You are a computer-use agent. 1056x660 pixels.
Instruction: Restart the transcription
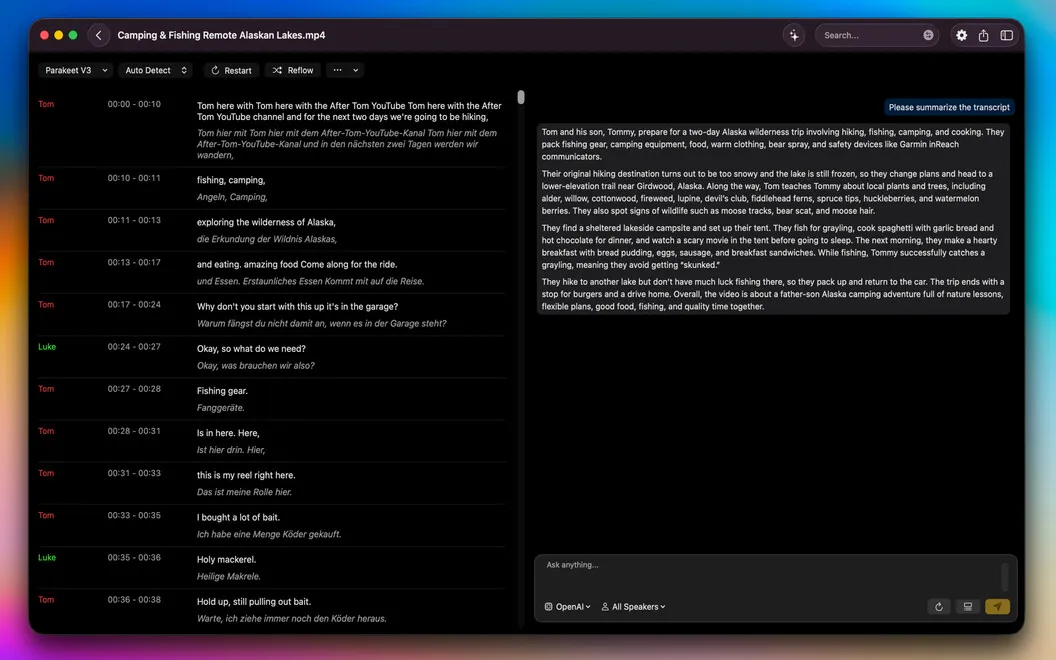click(x=231, y=70)
